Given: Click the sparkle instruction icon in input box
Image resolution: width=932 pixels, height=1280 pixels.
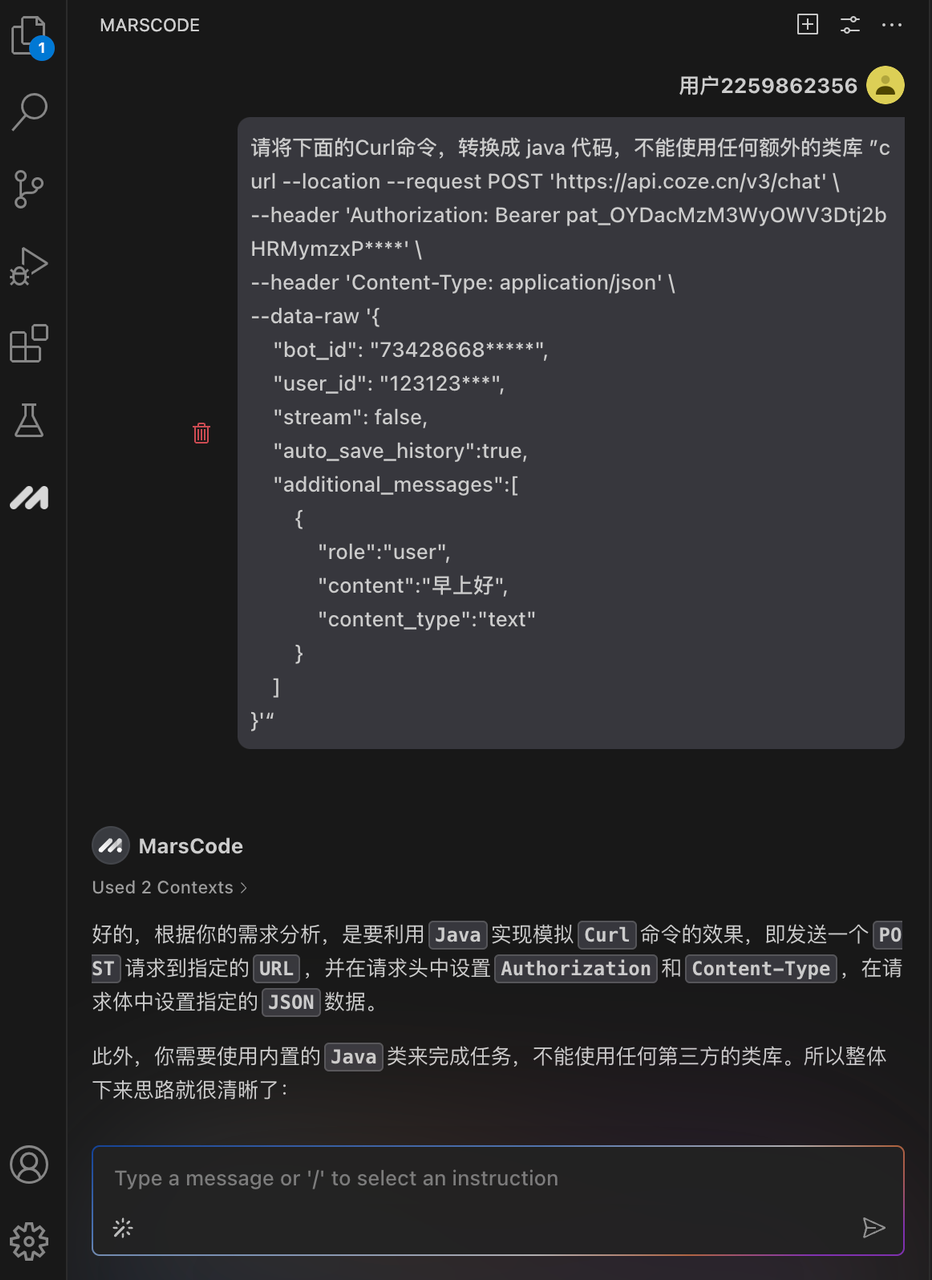Looking at the screenshot, I should pos(123,1228).
